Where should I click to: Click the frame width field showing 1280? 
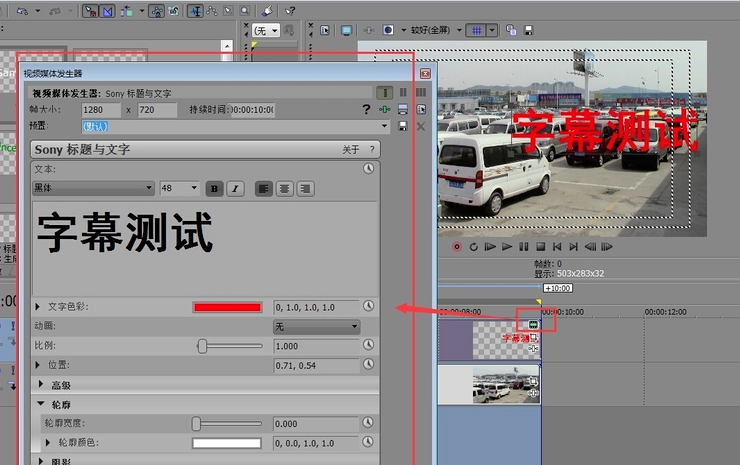pyautogui.click(x=105, y=109)
